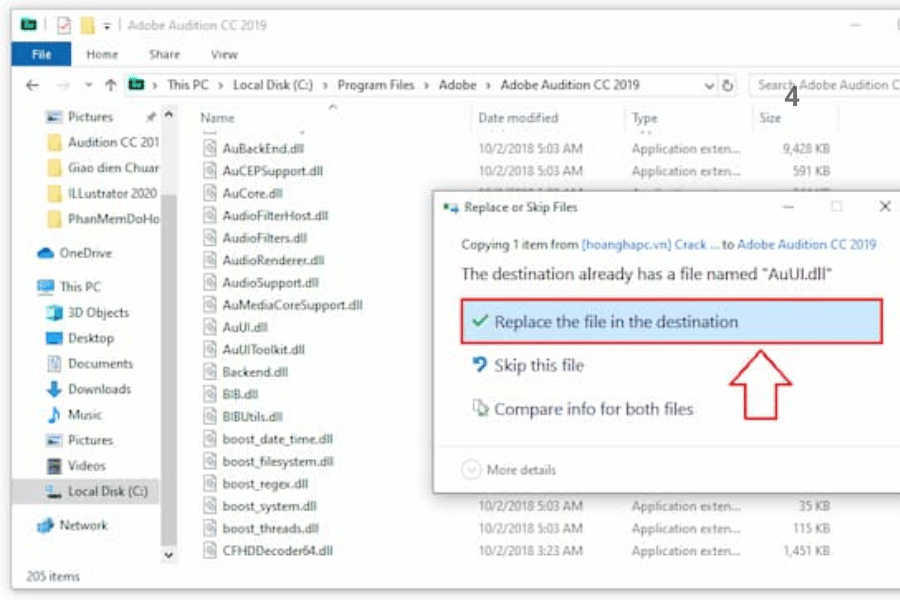Image resolution: width=900 pixels, height=600 pixels.
Task: Click the Adobe Audition CC 2019 destination link
Action: pos(806,244)
